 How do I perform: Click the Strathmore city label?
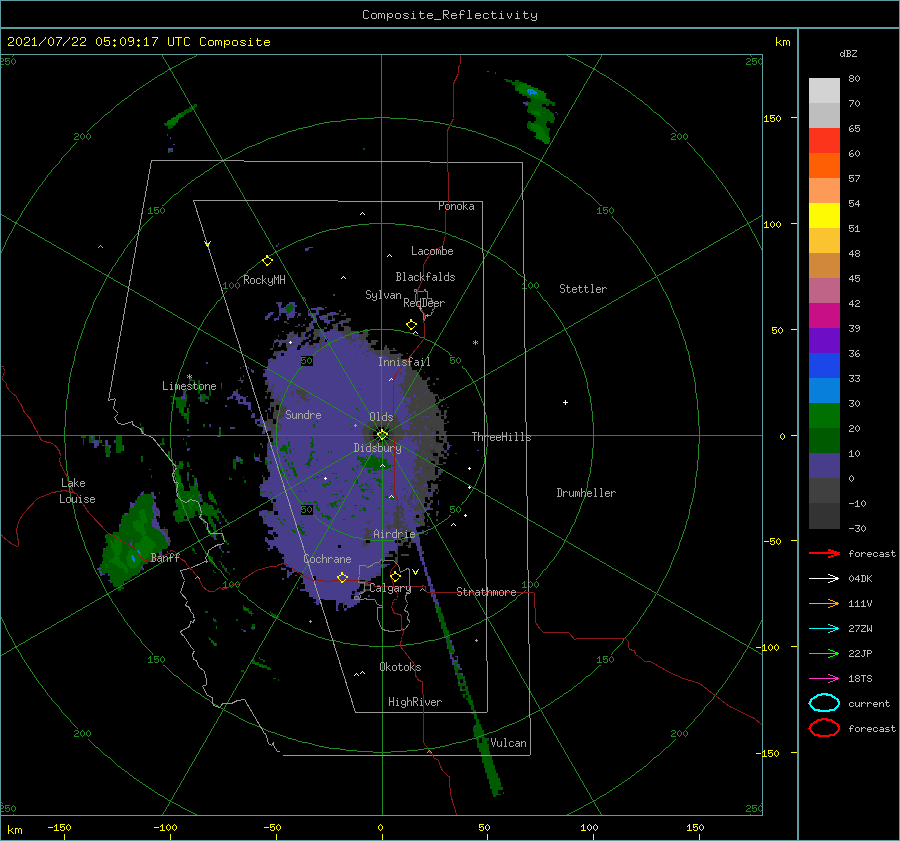coord(486,592)
